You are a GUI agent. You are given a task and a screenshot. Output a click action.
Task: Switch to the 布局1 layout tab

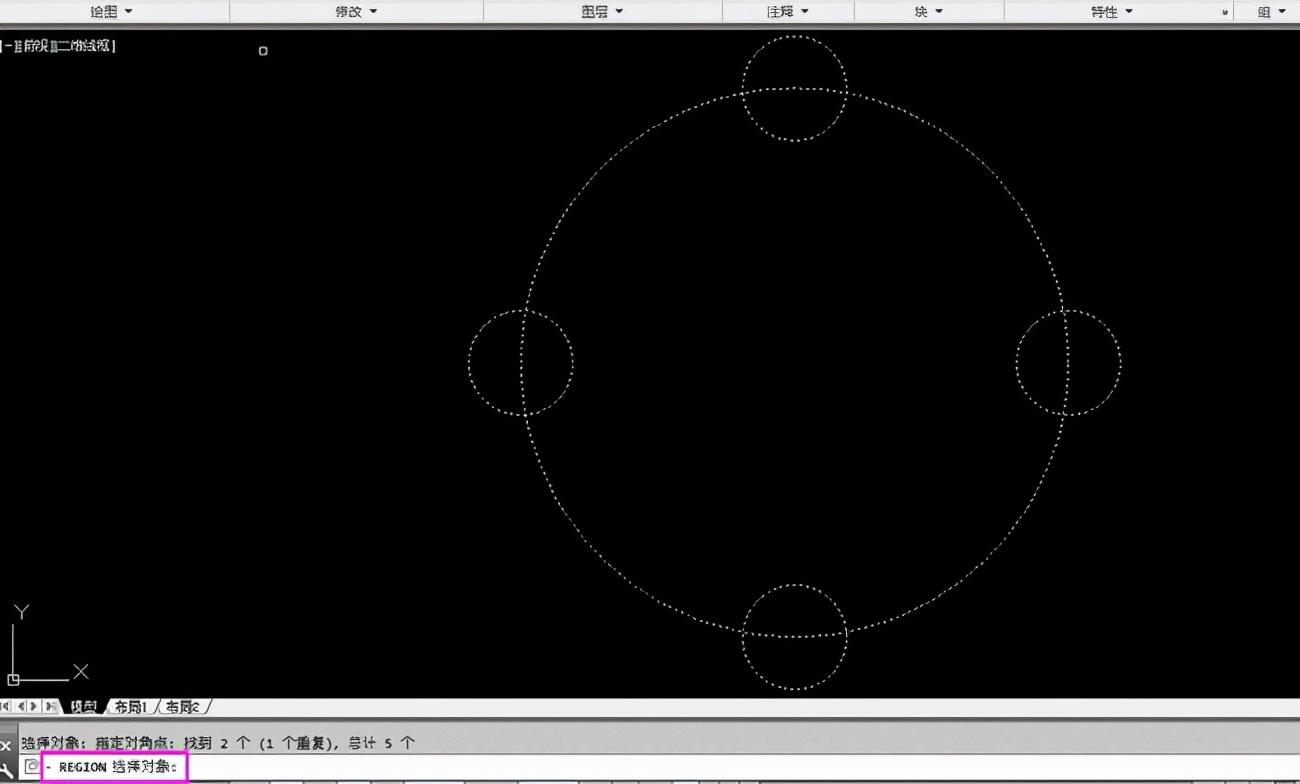point(130,707)
